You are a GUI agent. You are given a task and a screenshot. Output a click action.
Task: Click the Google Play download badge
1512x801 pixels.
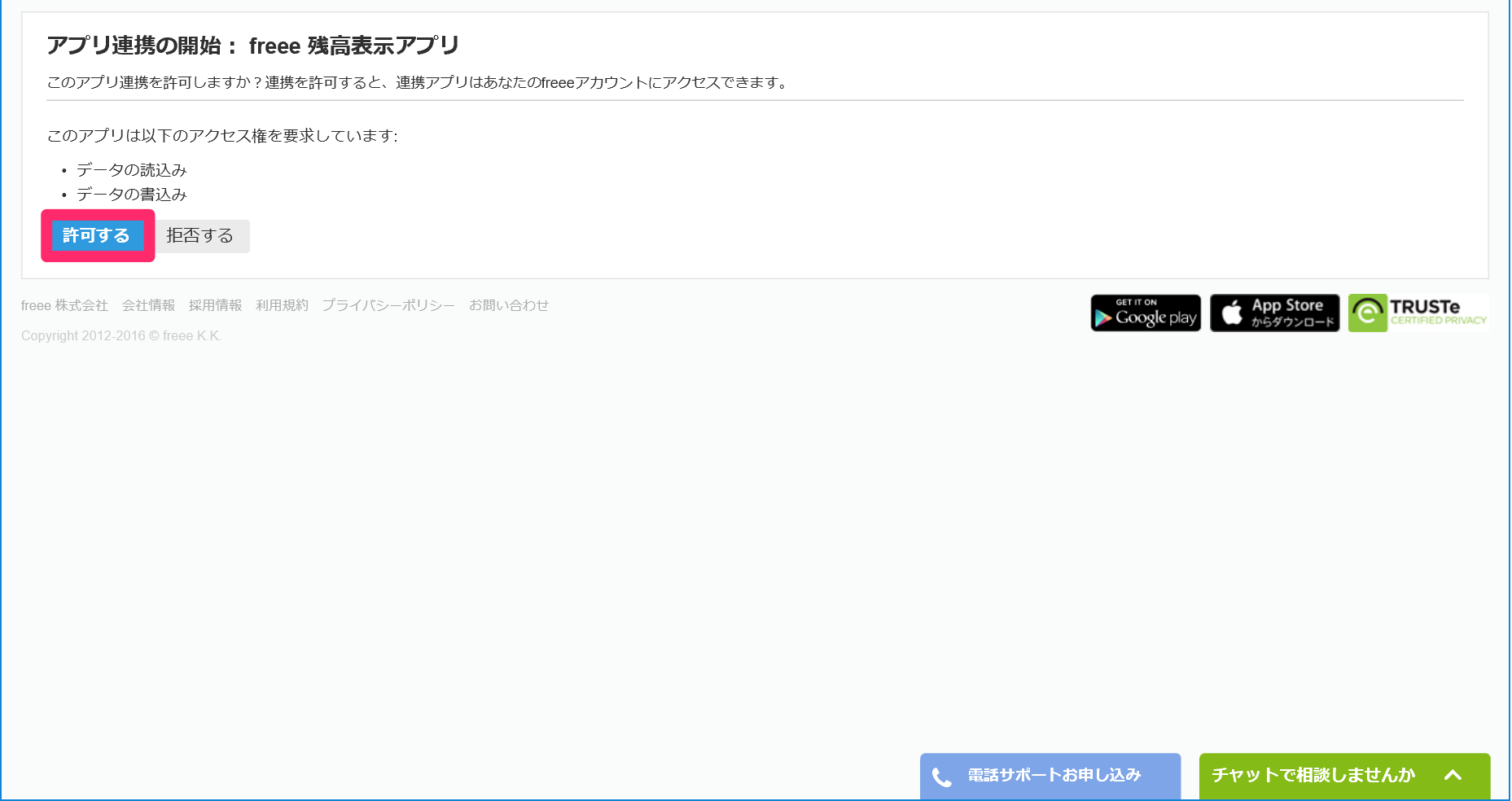(1146, 313)
